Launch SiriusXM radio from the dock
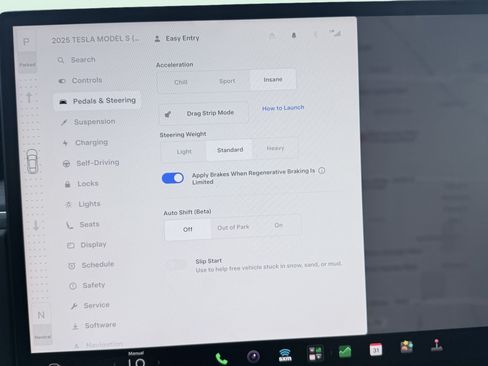The image size is (488, 366). (x=285, y=355)
